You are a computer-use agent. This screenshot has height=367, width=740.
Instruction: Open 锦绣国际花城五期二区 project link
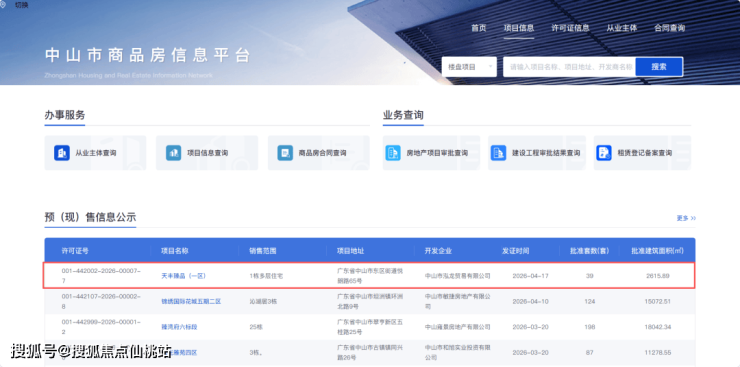point(191,301)
